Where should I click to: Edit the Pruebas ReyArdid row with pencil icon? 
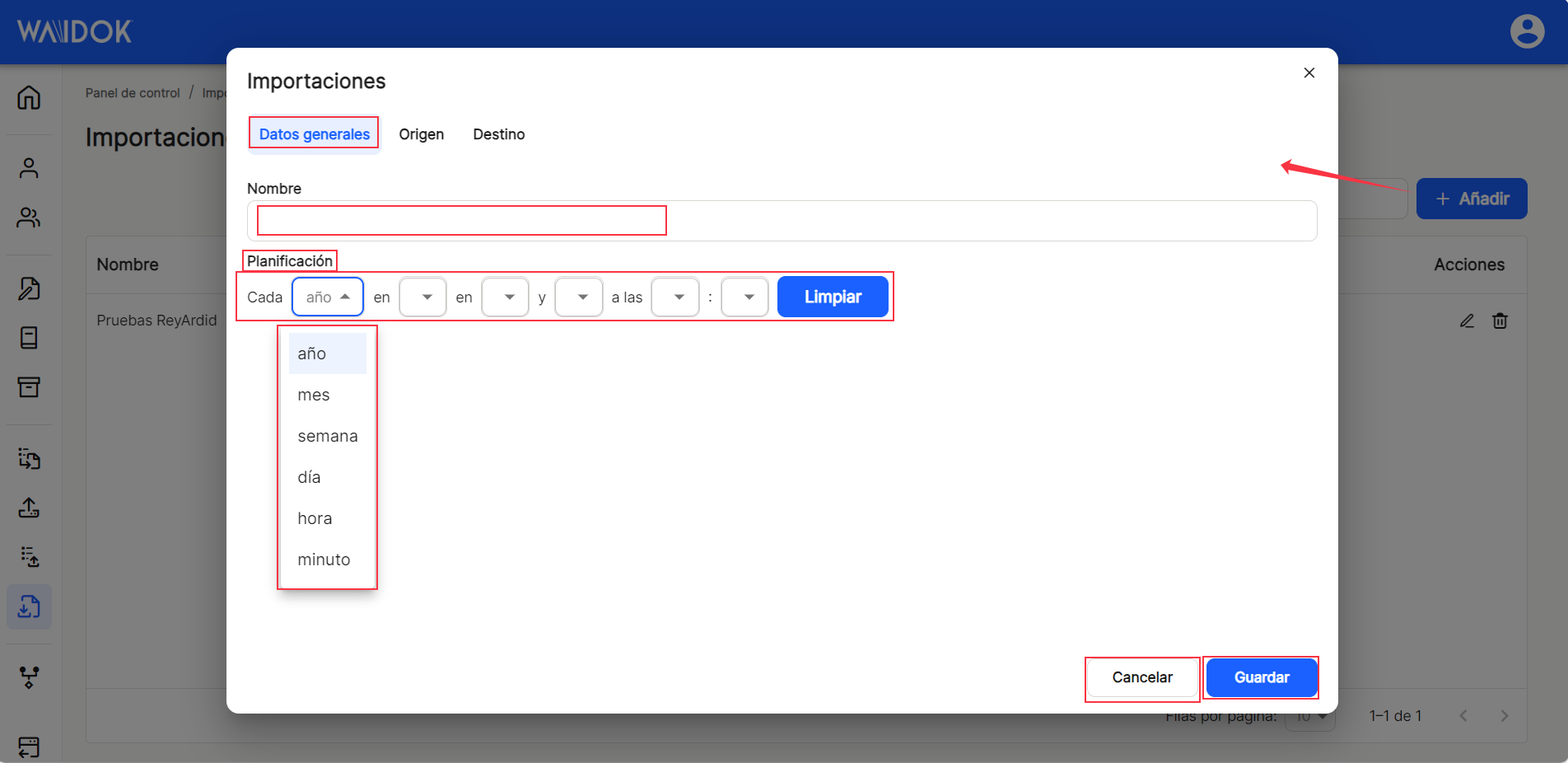coord(1467,321)
